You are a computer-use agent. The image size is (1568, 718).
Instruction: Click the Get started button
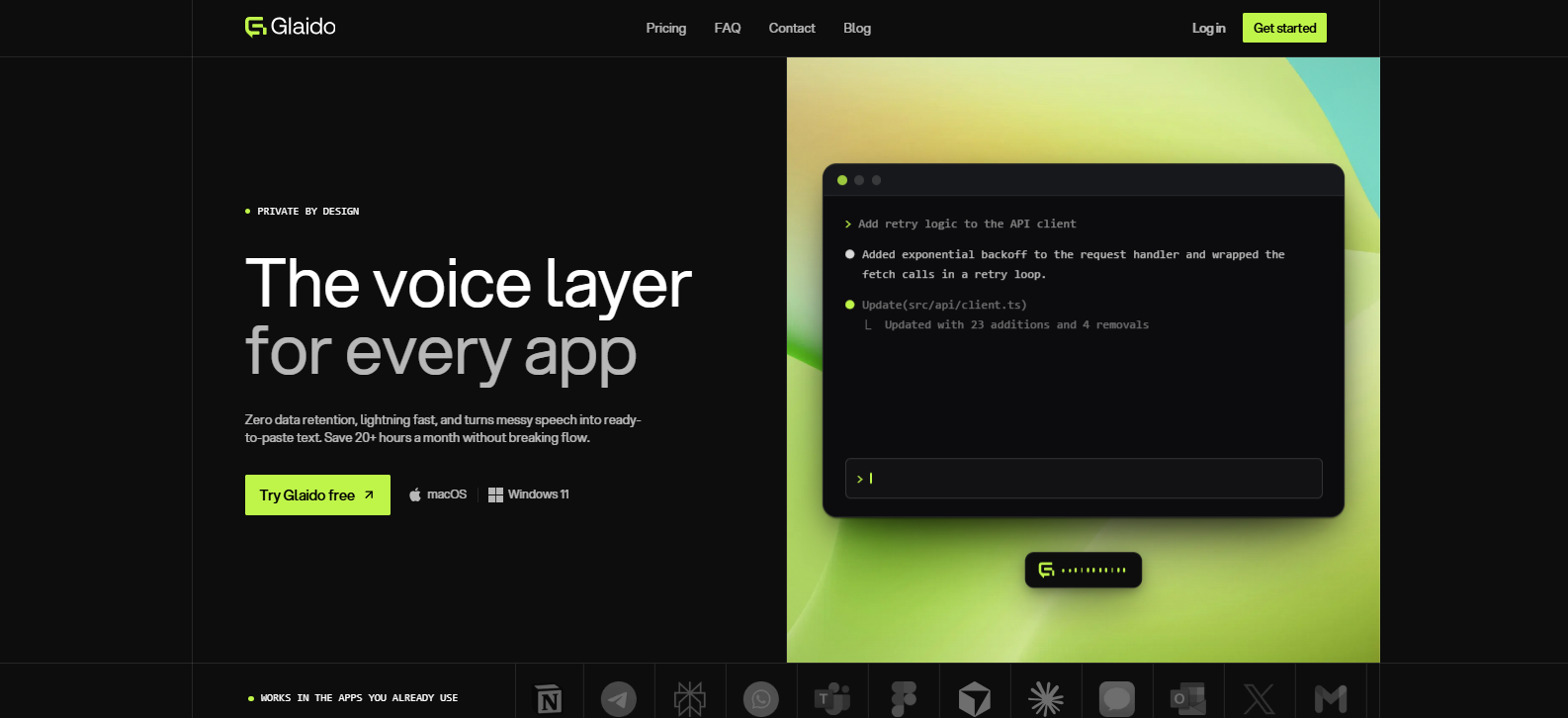pyautogui.click(x=1284, y=28)
